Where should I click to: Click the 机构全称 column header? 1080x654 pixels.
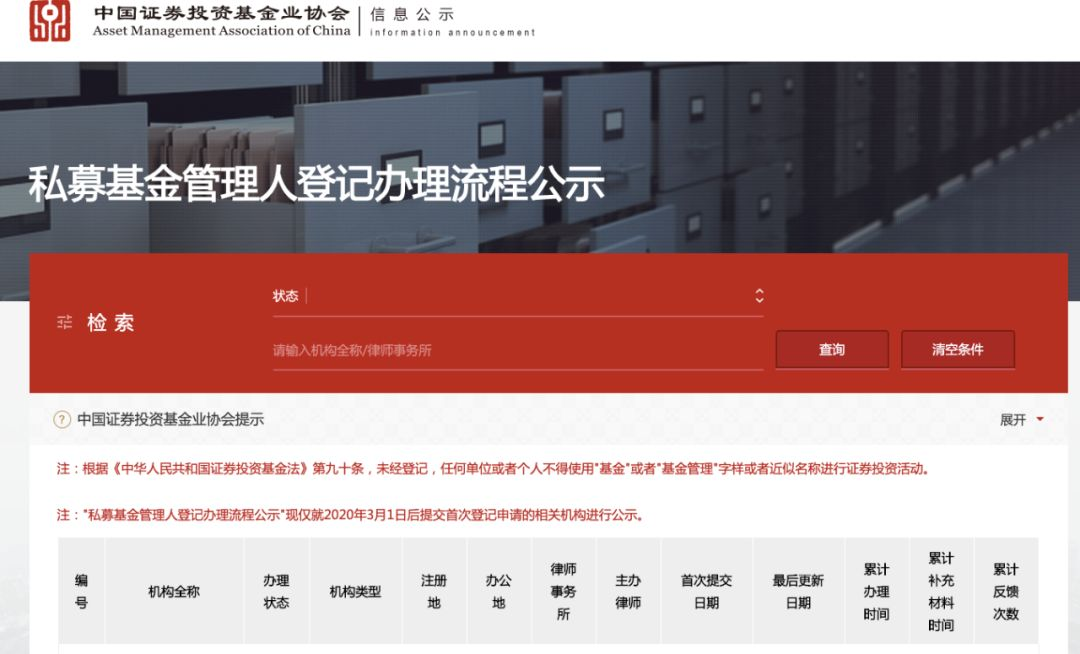tap(174, 592)
